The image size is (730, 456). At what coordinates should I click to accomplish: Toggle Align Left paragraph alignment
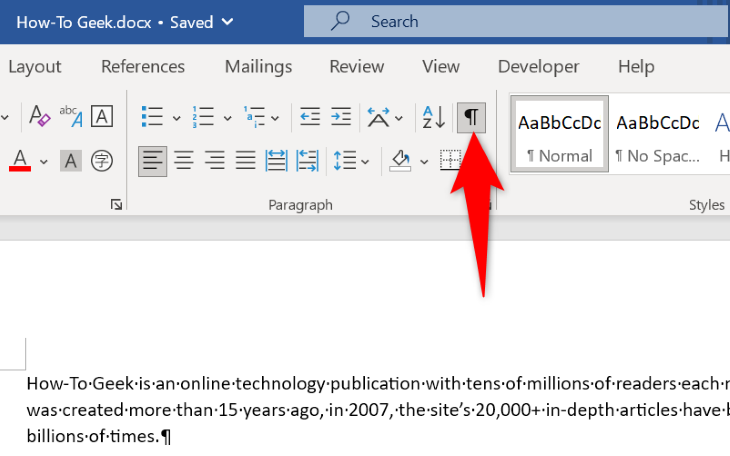tap(152, 159)
